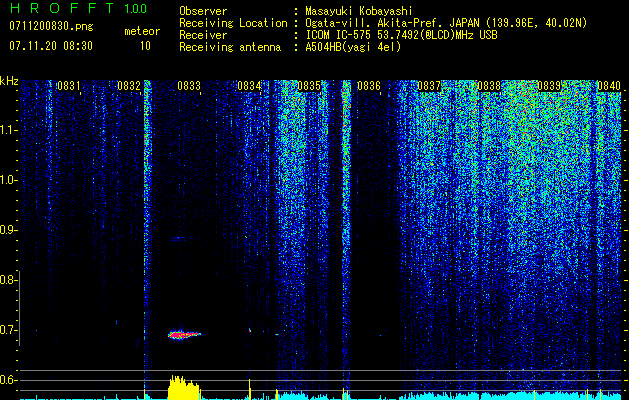Viewport: 629px width, 400px height.
Task: Click the Receiver label
Action: pos(203,35)
